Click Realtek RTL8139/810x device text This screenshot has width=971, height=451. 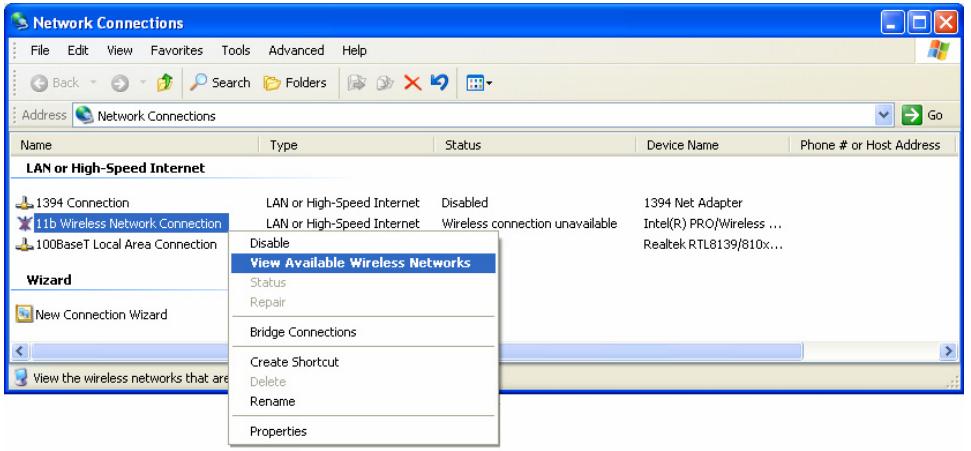713,244
